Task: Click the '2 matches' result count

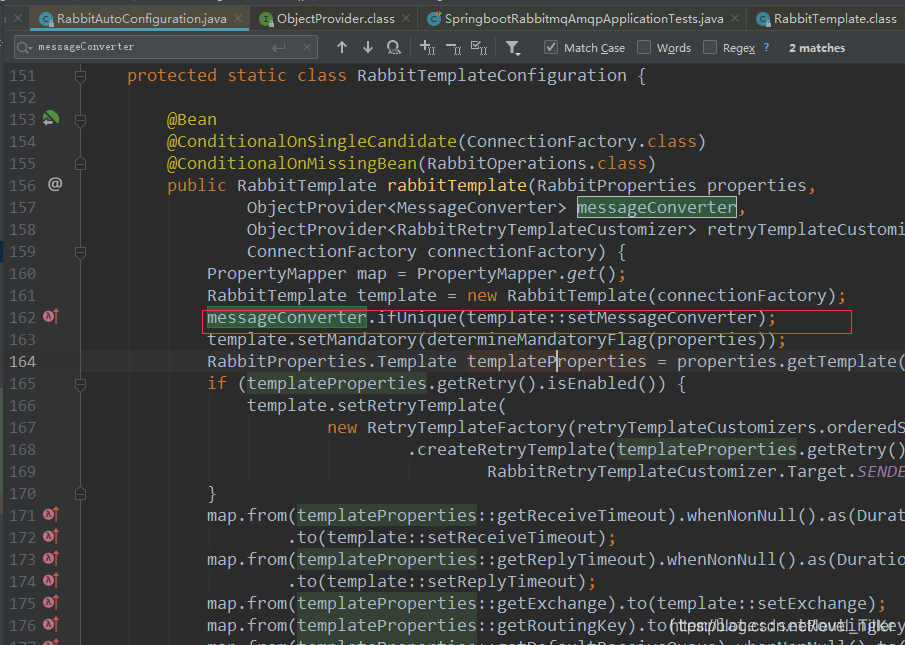Action: pyautogui.click(x=817, y=48)
